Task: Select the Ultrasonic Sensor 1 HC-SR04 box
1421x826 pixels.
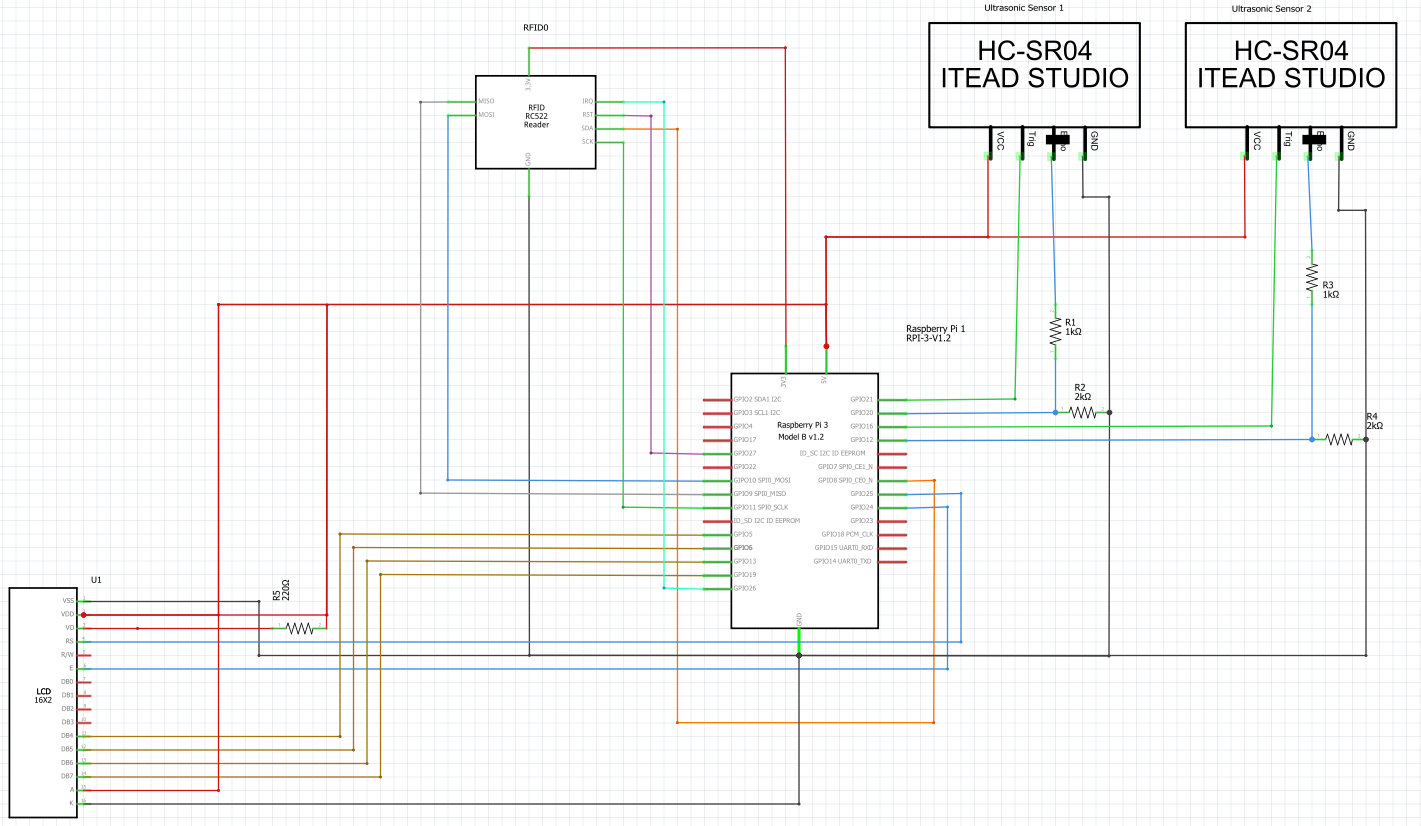Action: point(1035,75)
